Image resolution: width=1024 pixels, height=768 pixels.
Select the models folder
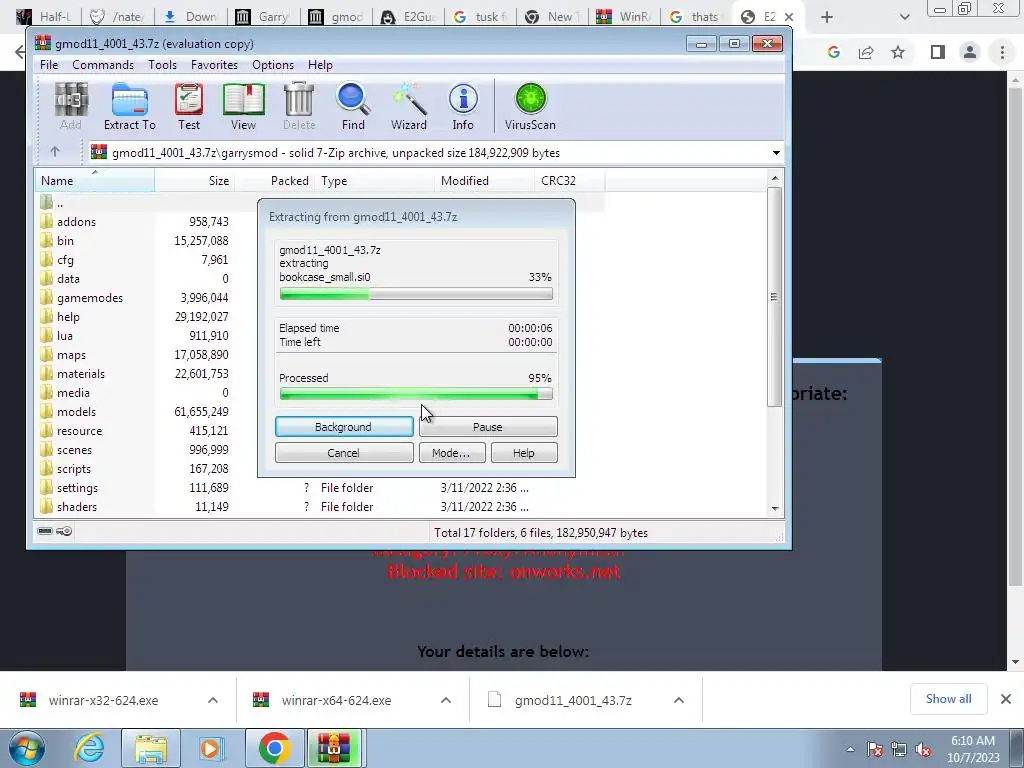click(76, 411)
